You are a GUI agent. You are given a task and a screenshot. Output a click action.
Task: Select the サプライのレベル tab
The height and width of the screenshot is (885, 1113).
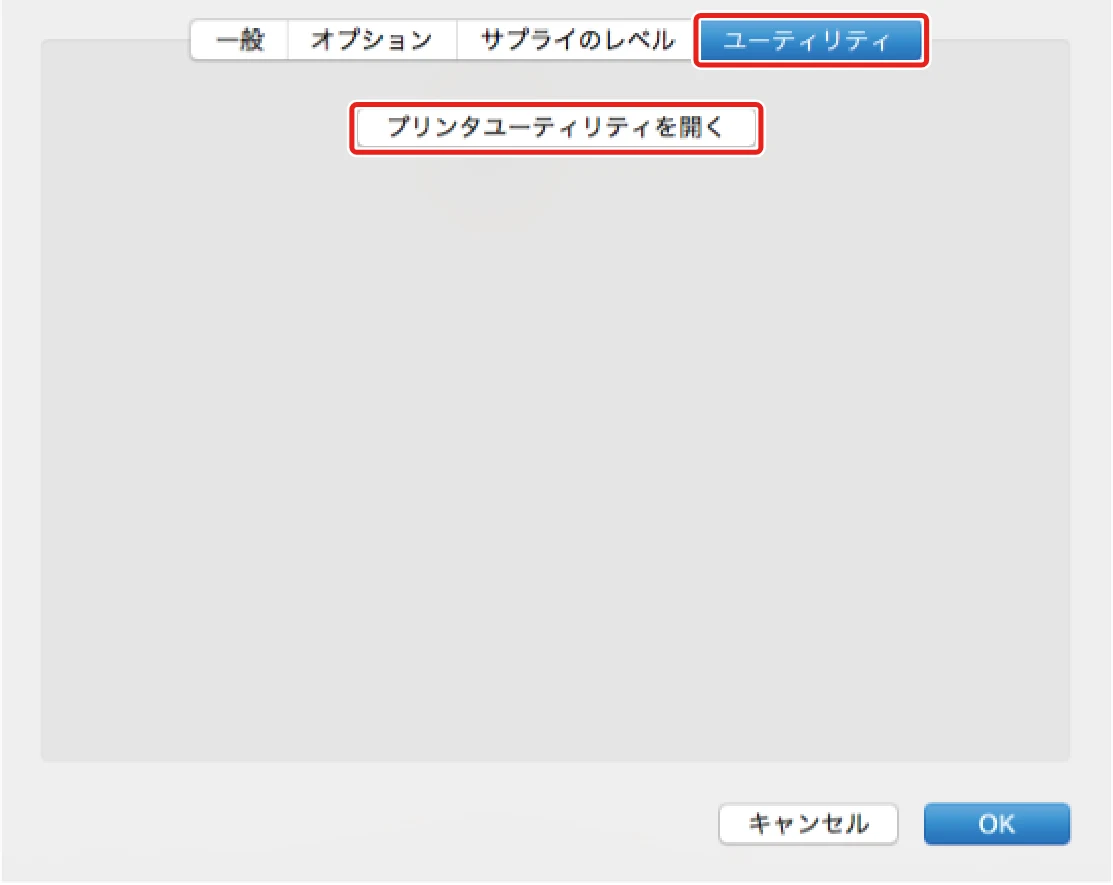(x=577, y=40)
